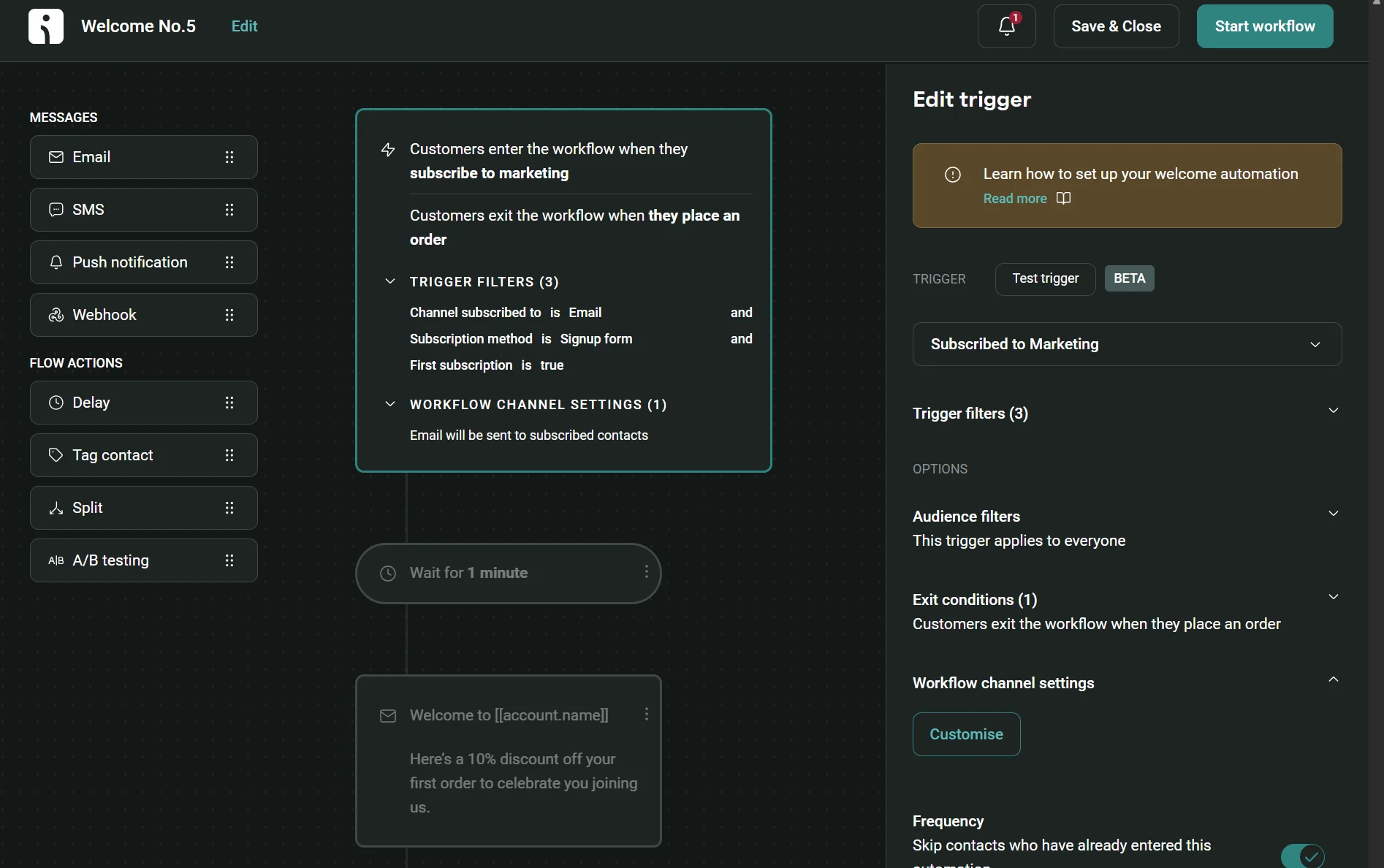Grab the Delay block drag handle
This screenshot has height=868, width=1384.
click(x=229, y=403)
